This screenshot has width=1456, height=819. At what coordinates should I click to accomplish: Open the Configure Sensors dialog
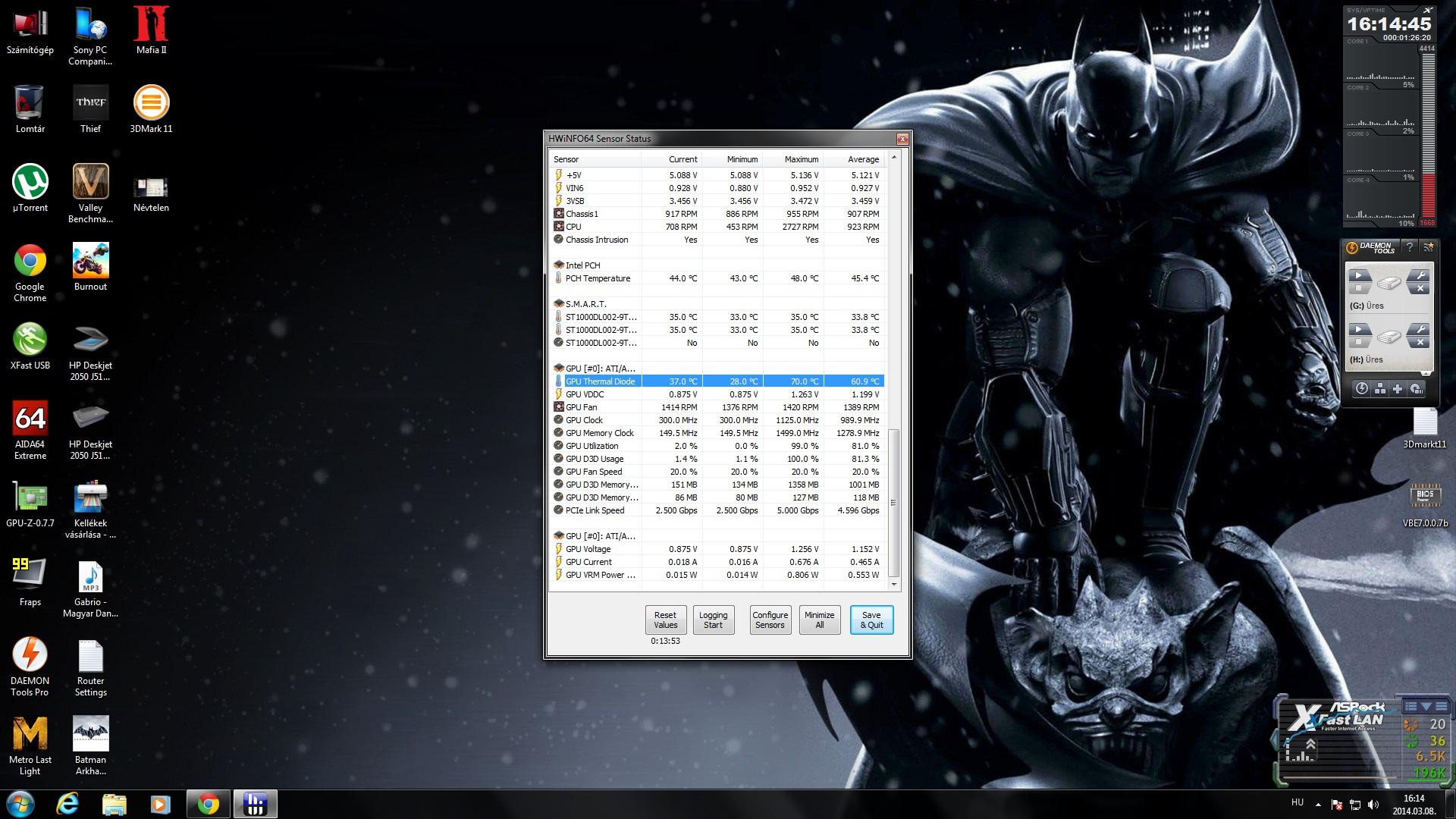click(x=770, y=620)
